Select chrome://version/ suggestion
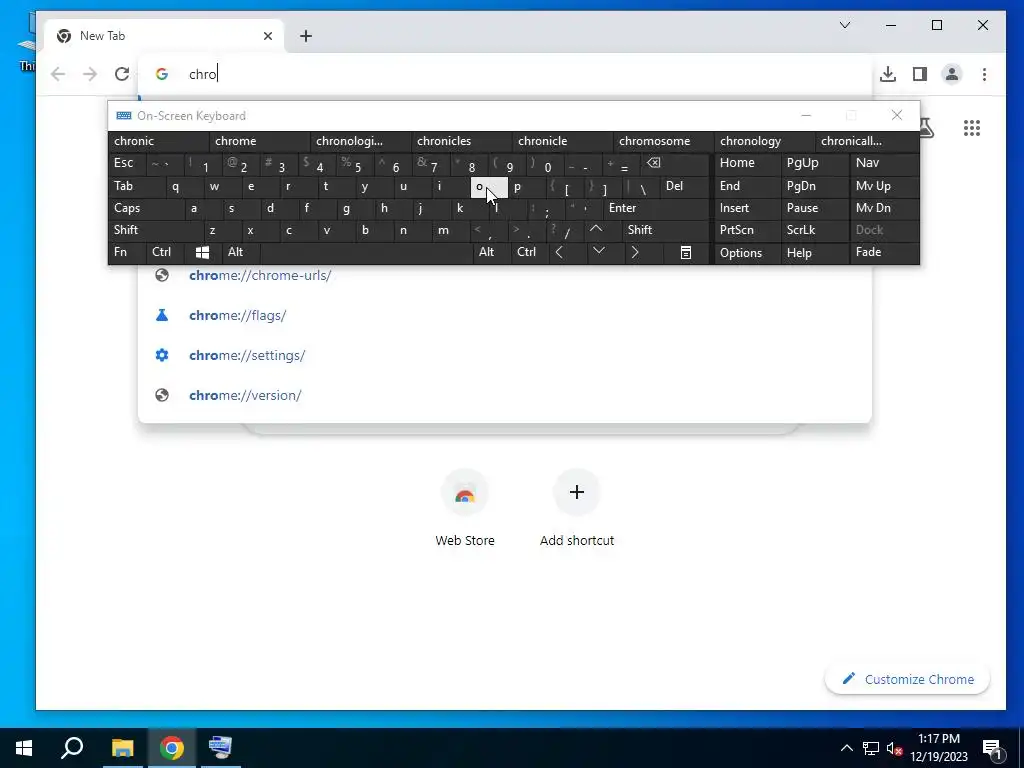The image size is (1024, 768). 504,395
